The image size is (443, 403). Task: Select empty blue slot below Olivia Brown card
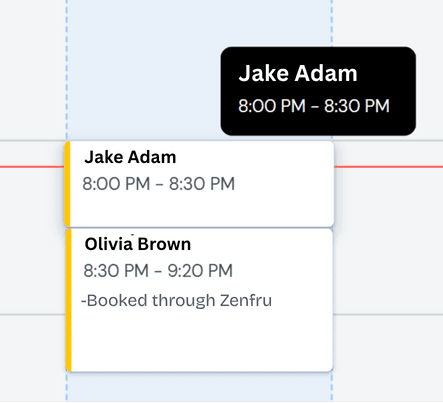tap(199, 387)
